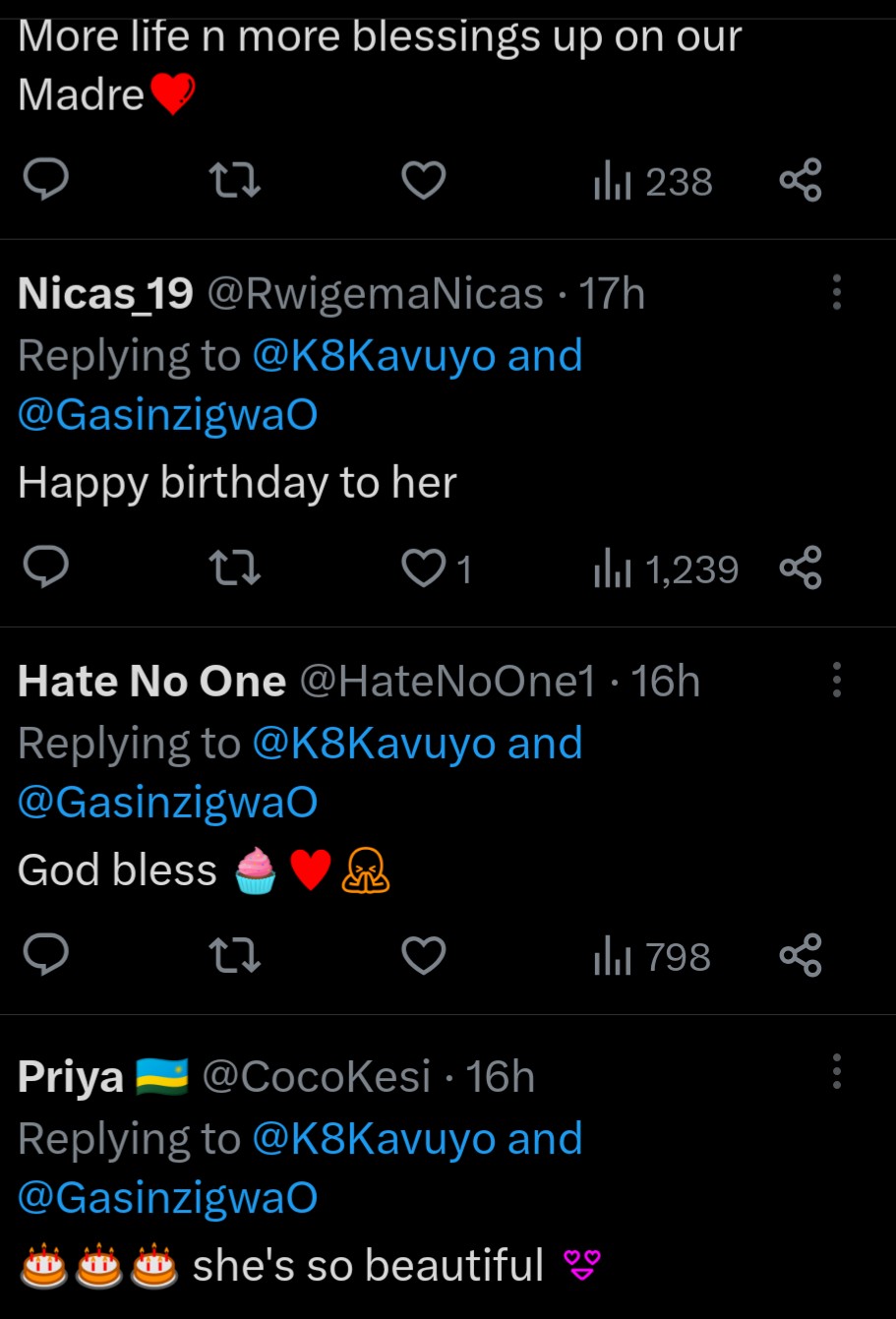Screen dimensions: 896x1319
Task: Open more options for Hate No One's tweet
Action: click(837, 680)
